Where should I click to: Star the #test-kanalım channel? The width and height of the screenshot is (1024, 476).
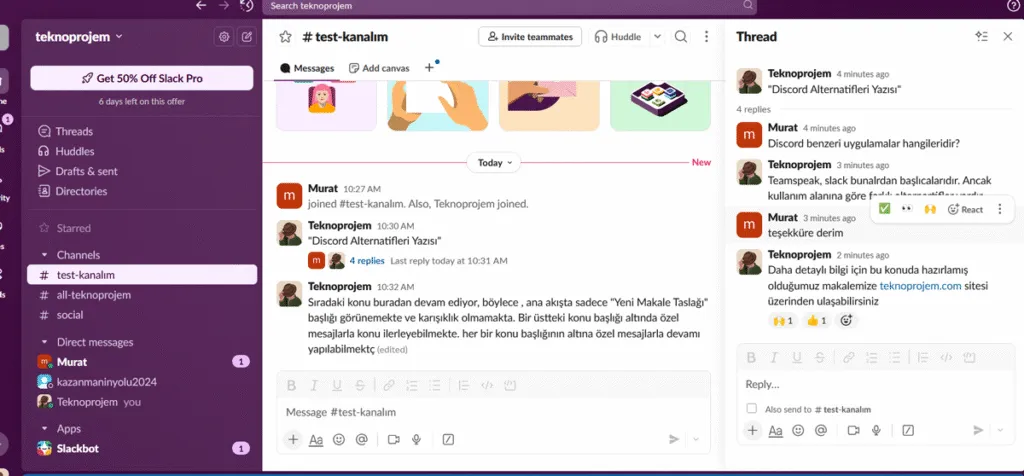[x=285, y=37]
